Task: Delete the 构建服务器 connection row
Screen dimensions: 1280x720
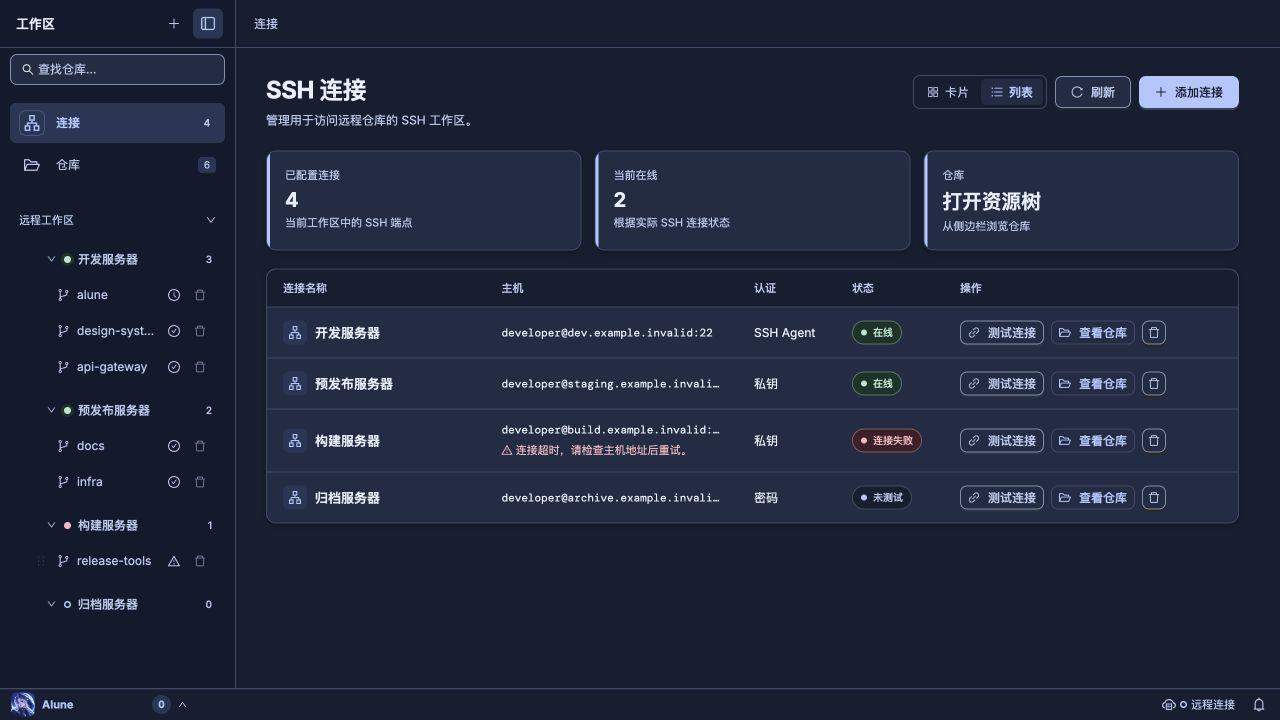Action: click(x=1154, y=441)
